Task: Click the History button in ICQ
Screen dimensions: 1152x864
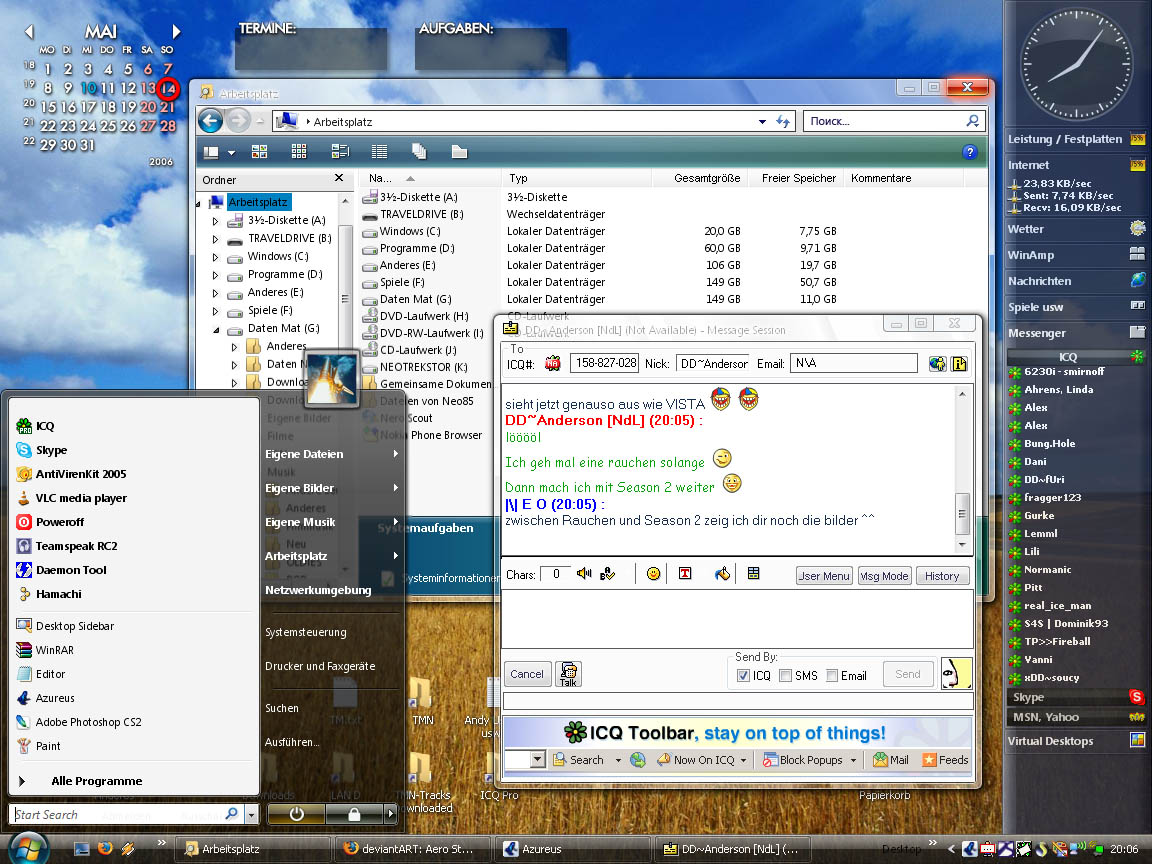Action: [x=941, y=576]
